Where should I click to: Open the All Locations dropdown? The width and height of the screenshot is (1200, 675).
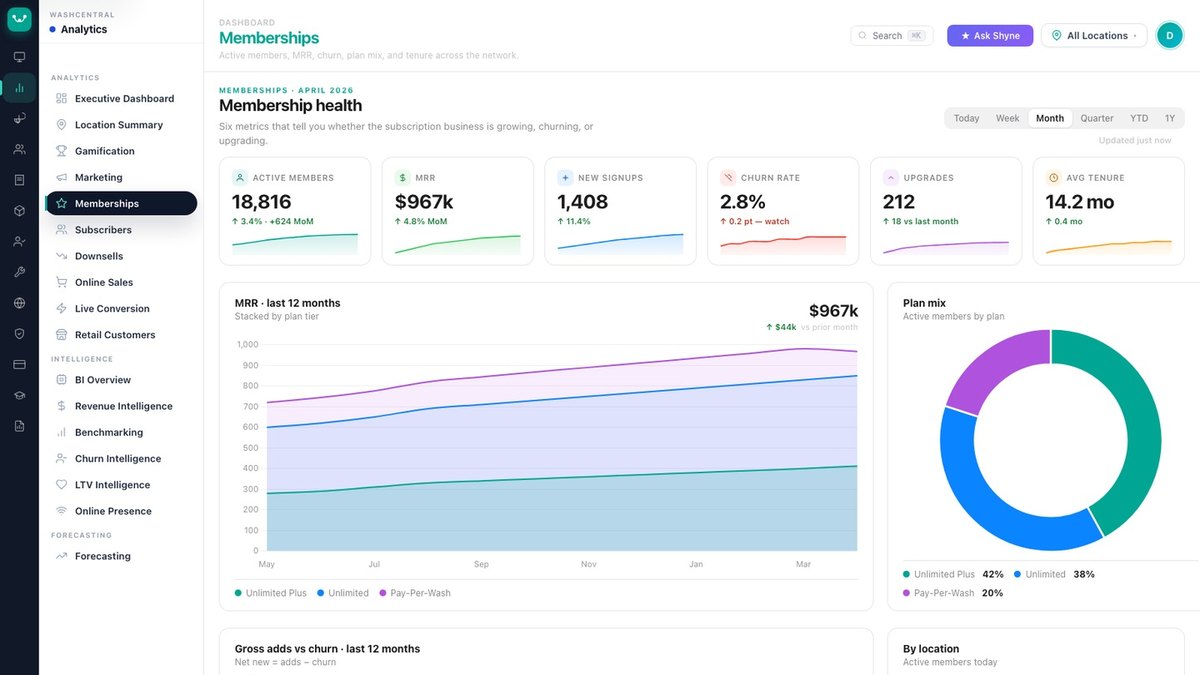pos(1094,36)
